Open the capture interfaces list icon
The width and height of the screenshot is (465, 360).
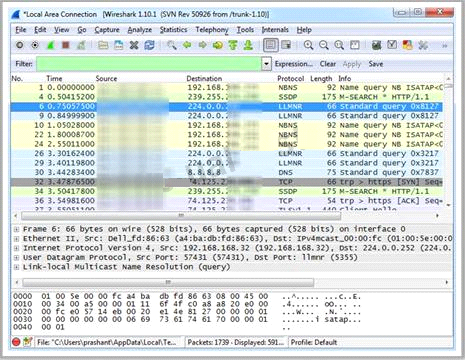pyautogui.click(x=20, y=45)
